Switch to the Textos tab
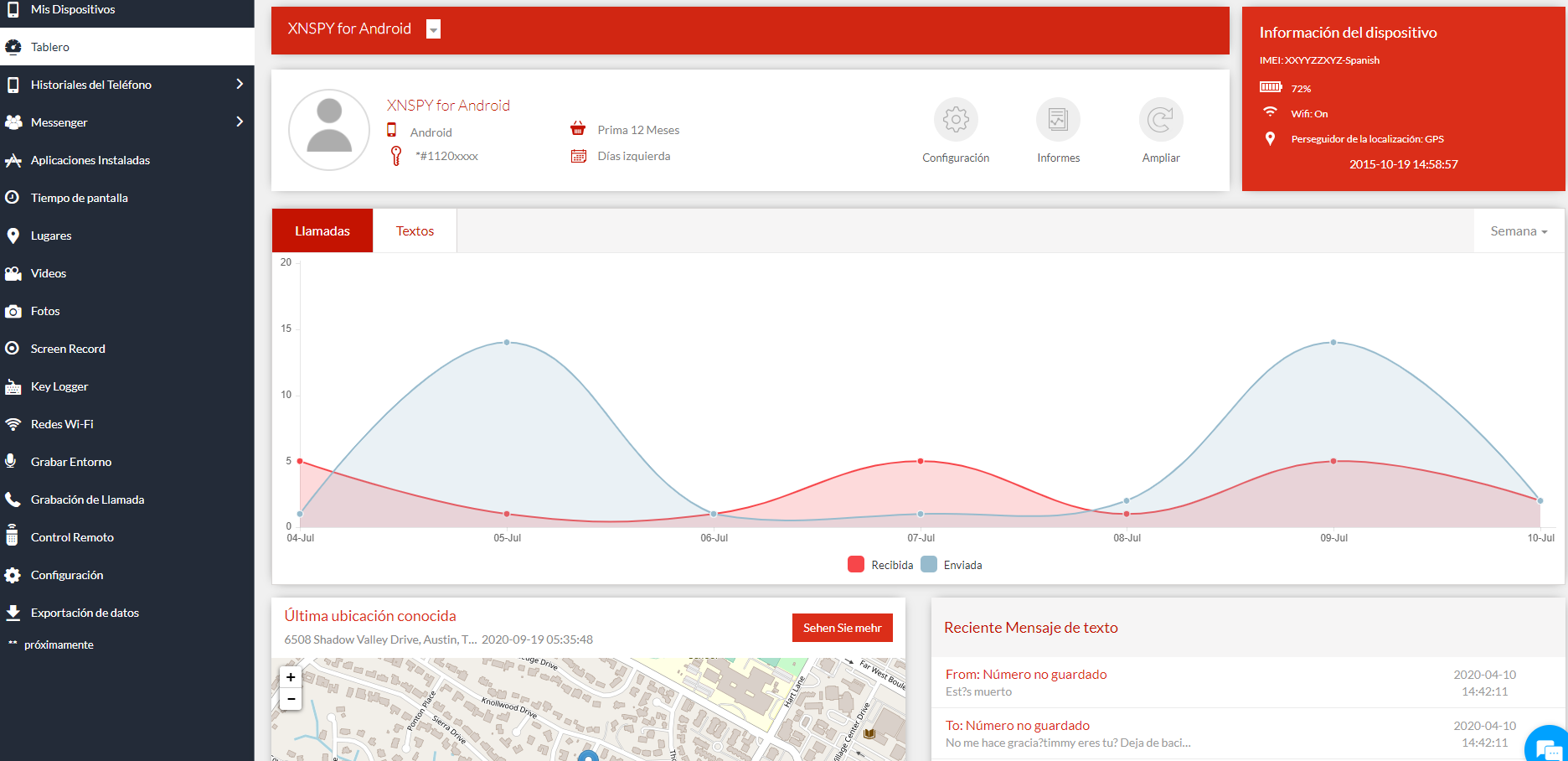Image resolution: width=1568 pixels, height=761 pixels. click(415, 230)
